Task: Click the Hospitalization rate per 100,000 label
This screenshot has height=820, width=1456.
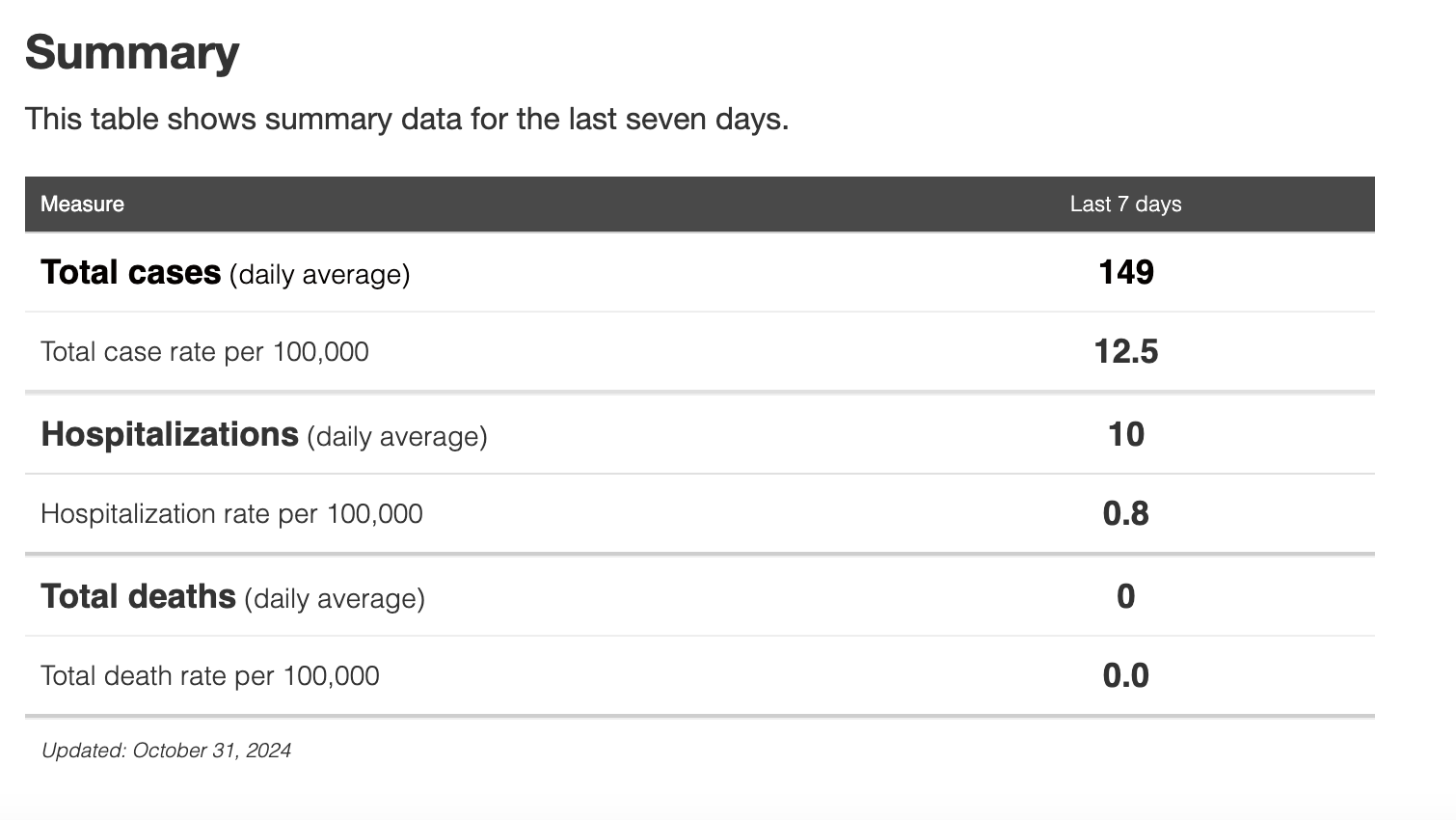Action: click(x=231, y=514)
